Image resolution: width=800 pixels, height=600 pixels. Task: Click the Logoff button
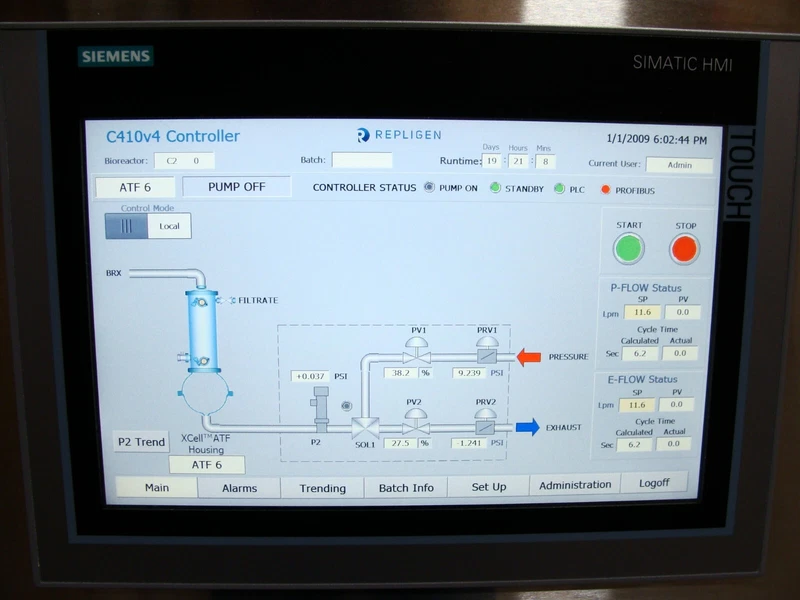654,484
